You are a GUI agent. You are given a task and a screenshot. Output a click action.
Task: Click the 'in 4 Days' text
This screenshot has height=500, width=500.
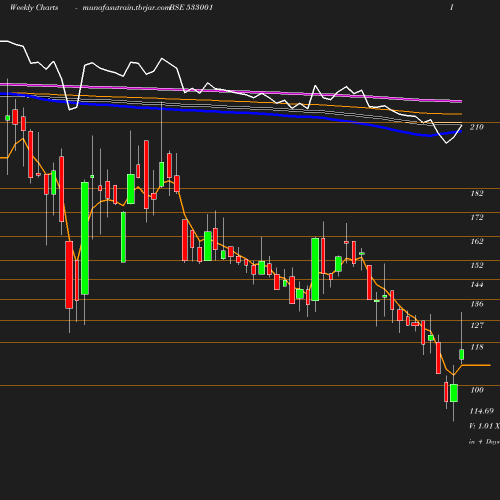tap(484, 442)
